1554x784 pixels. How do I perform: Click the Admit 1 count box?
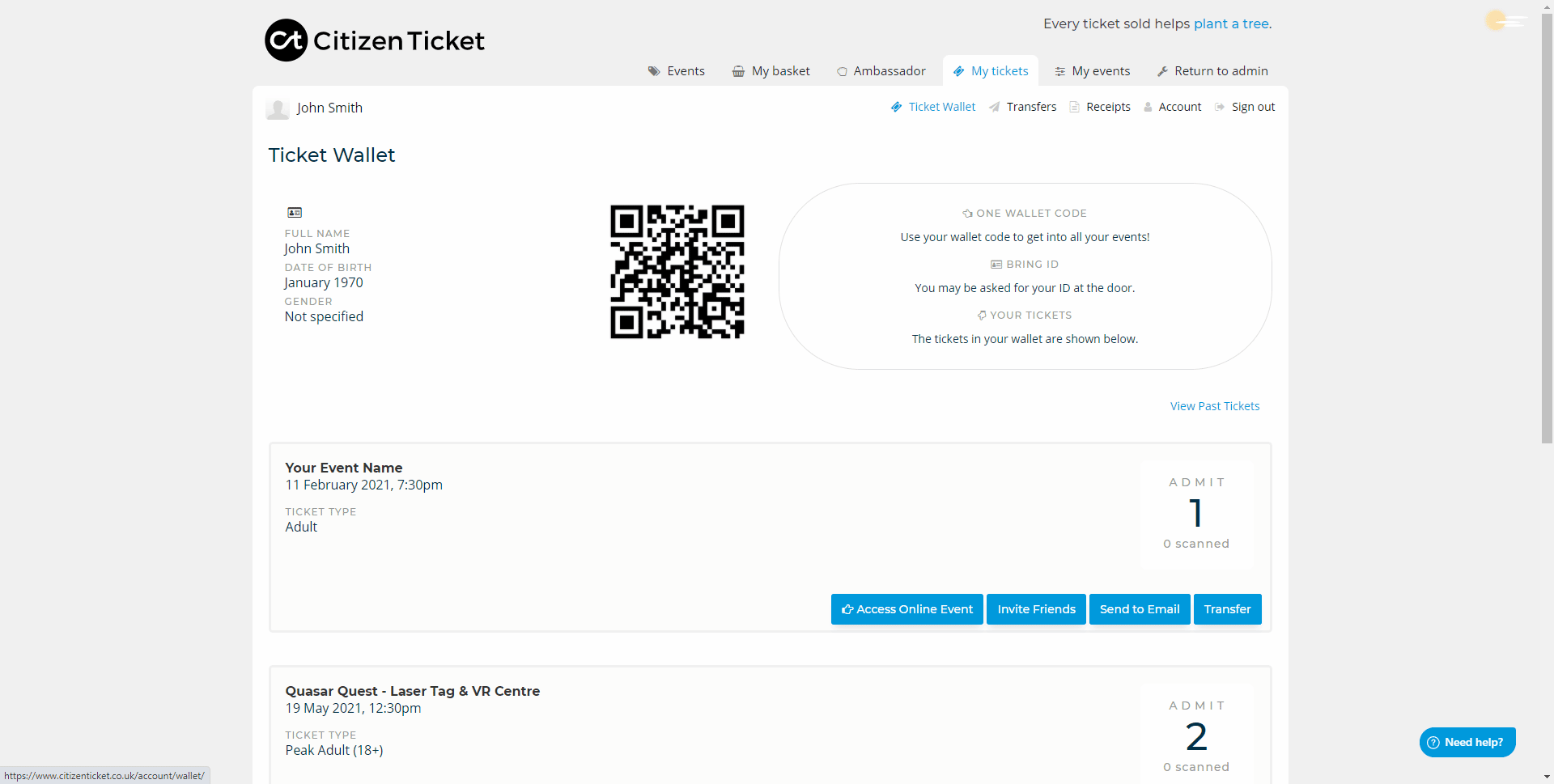[1197, 515]
